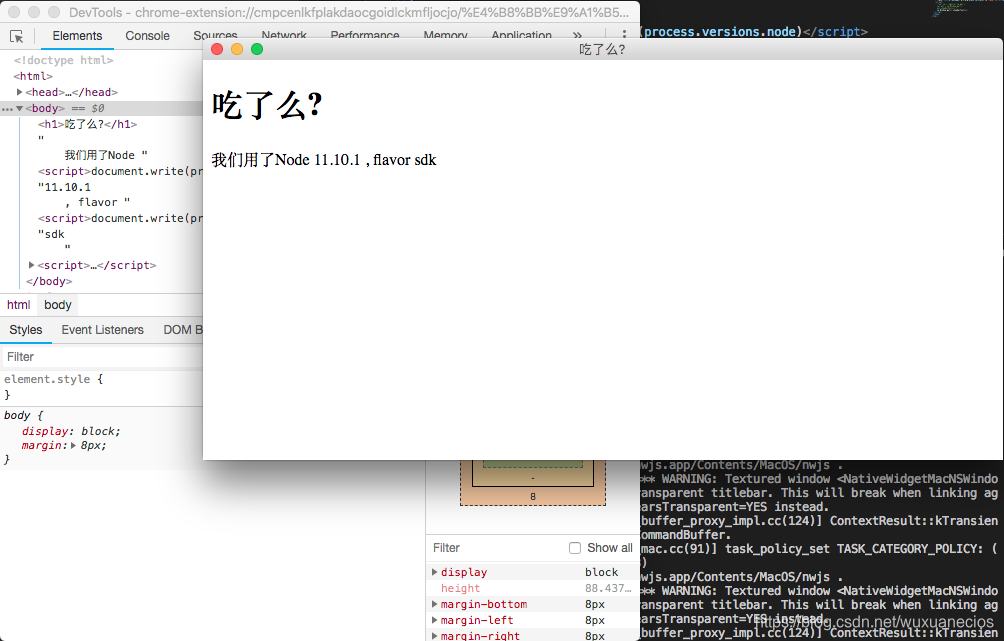
Task: Maximize the 吃了么? app window
Action: (257, 49)
